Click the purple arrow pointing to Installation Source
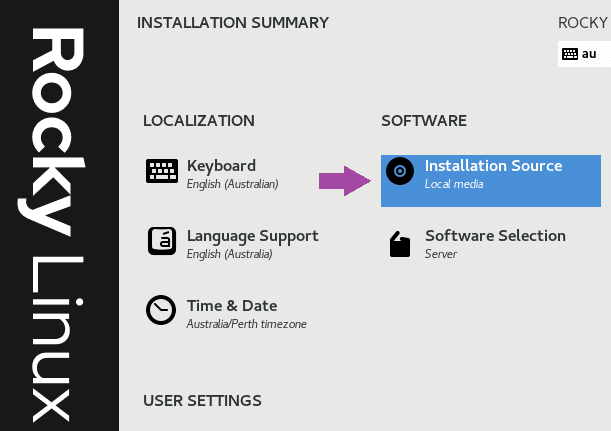The width and height of the screenshot is (611, 431). click(x=345, y=181)
